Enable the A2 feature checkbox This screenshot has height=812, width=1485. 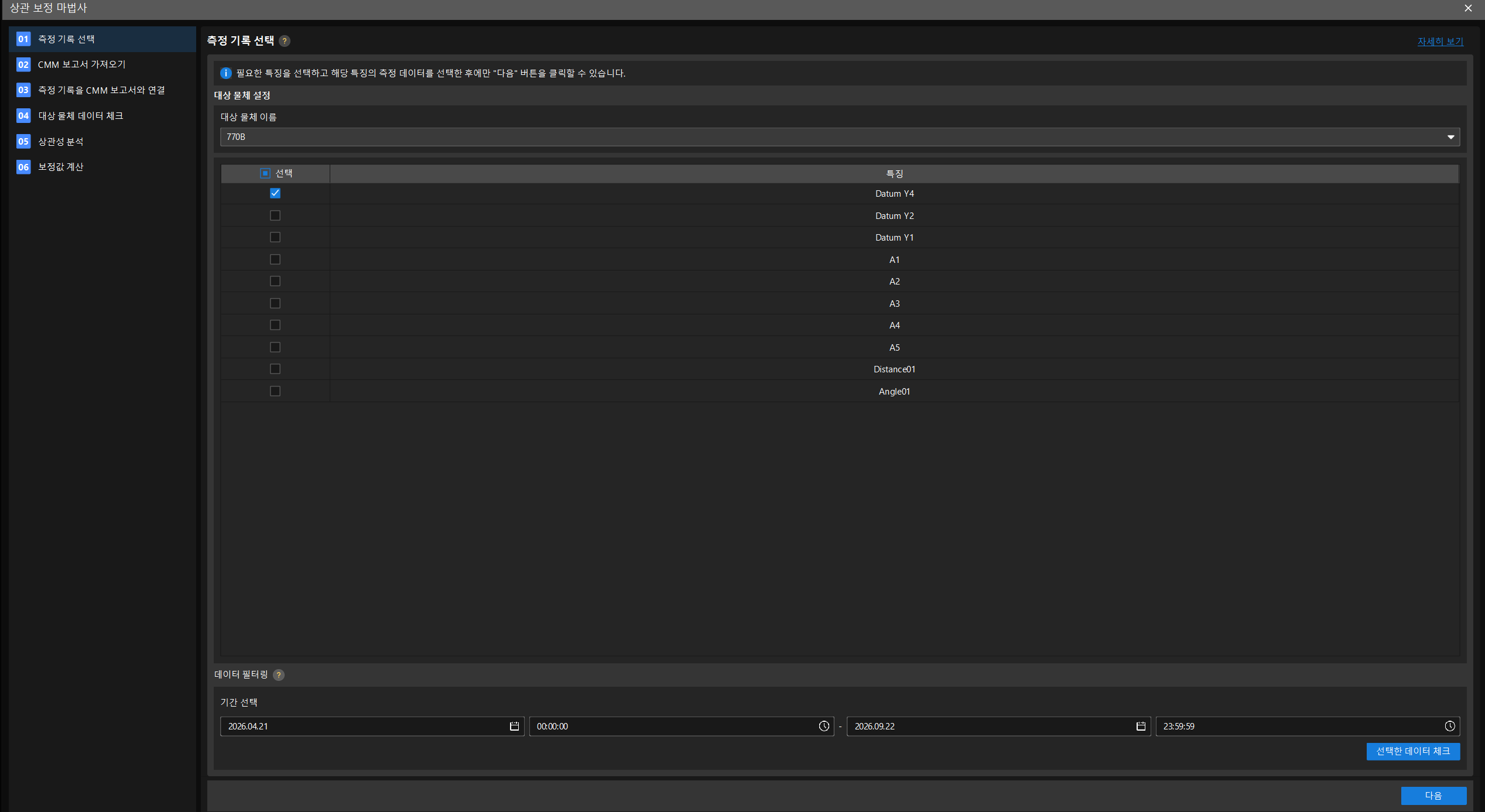[x=275, y=281]
